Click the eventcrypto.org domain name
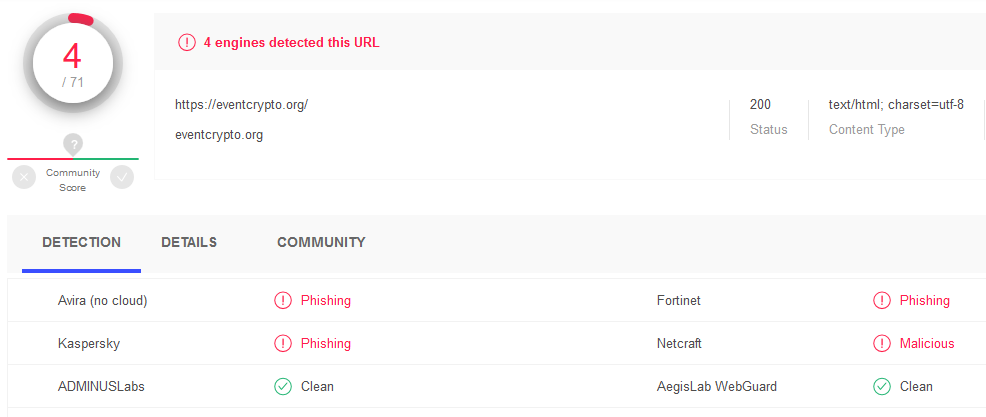Image resolution: width=986 pixels, height=417 pixels. [219, 135]
